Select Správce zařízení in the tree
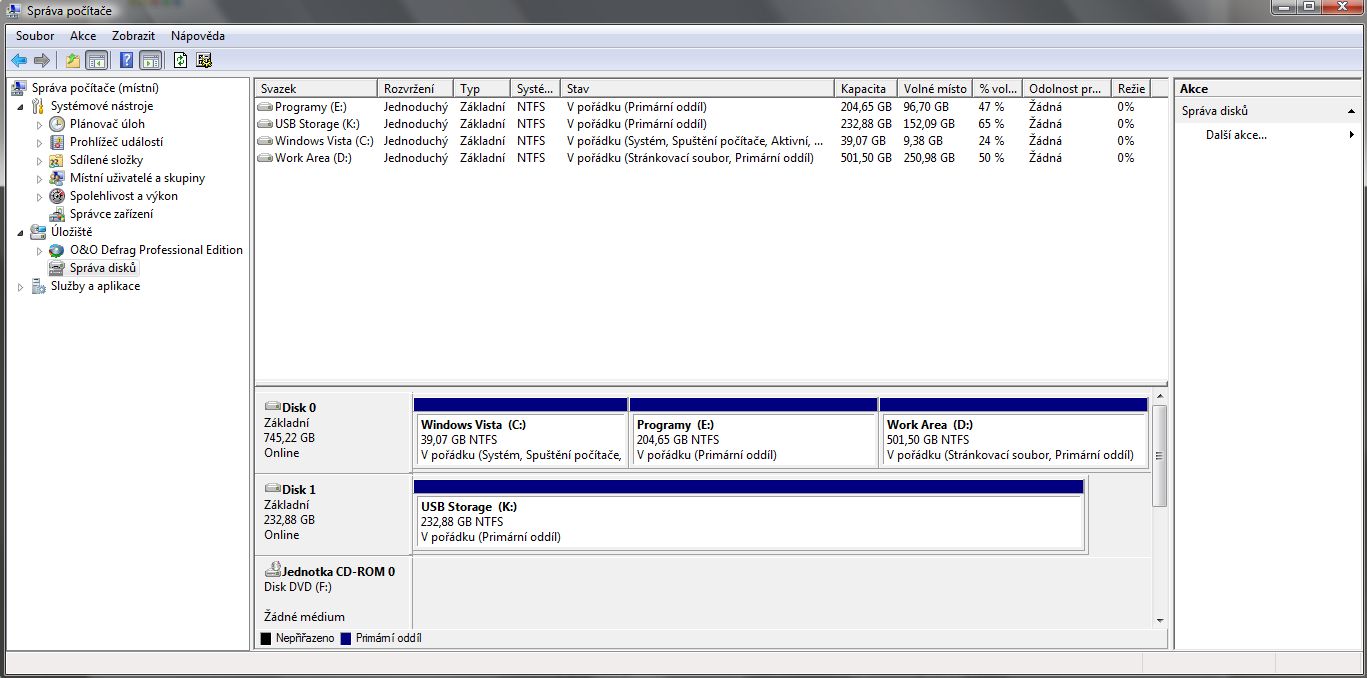 click(111, 214)
